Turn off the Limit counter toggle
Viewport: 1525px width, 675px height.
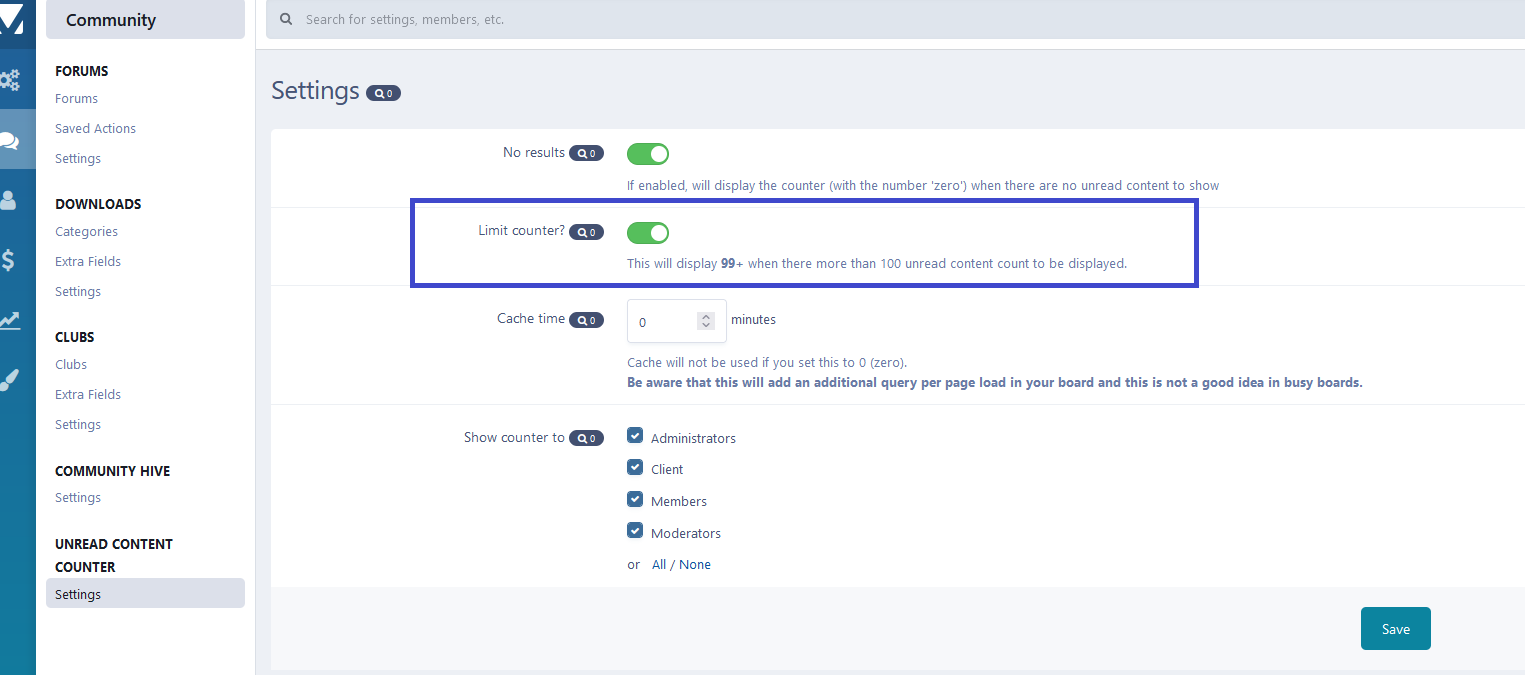[x=648, y=233]
